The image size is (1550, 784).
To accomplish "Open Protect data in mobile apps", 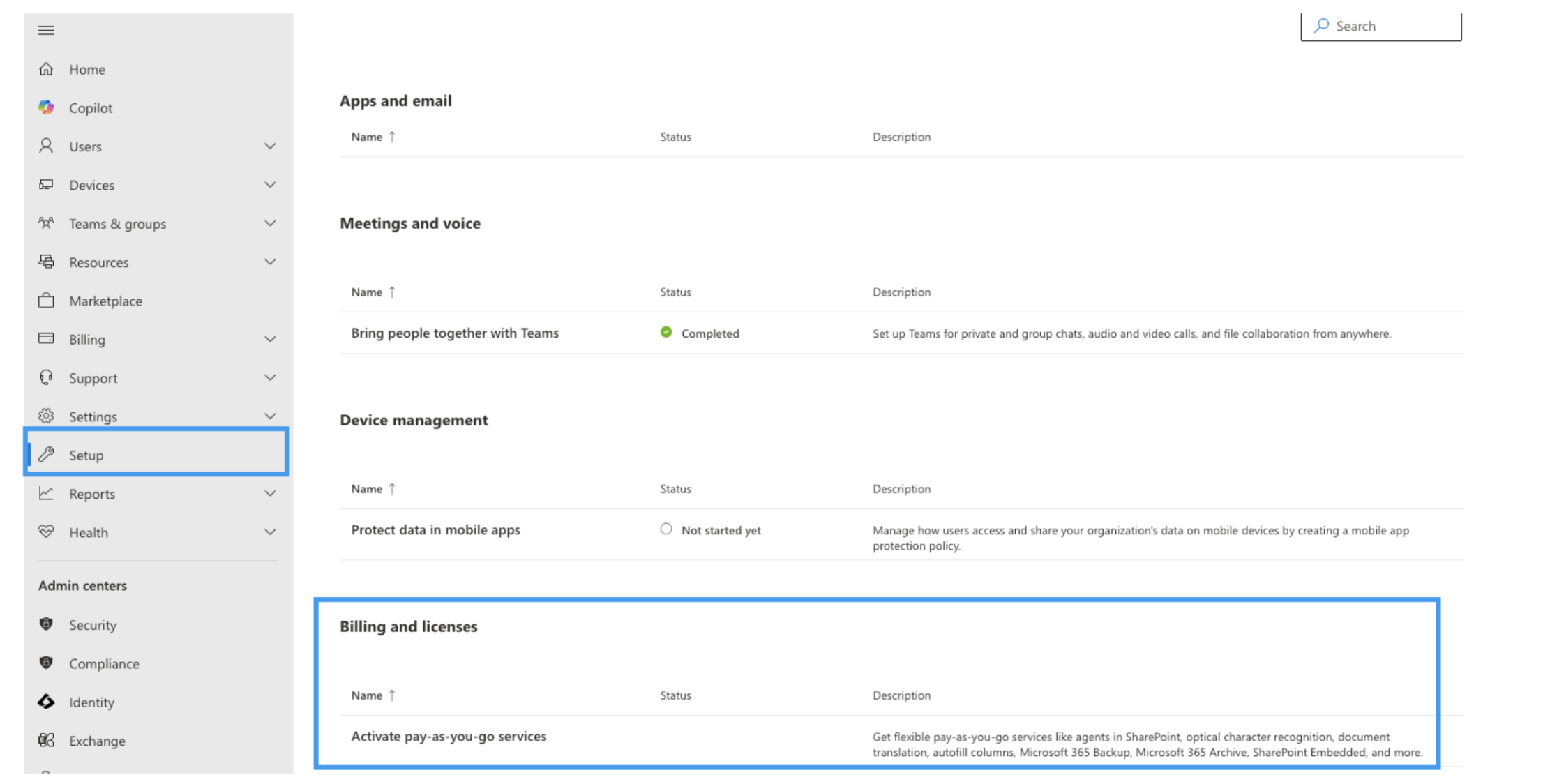I will pos(435,529).
